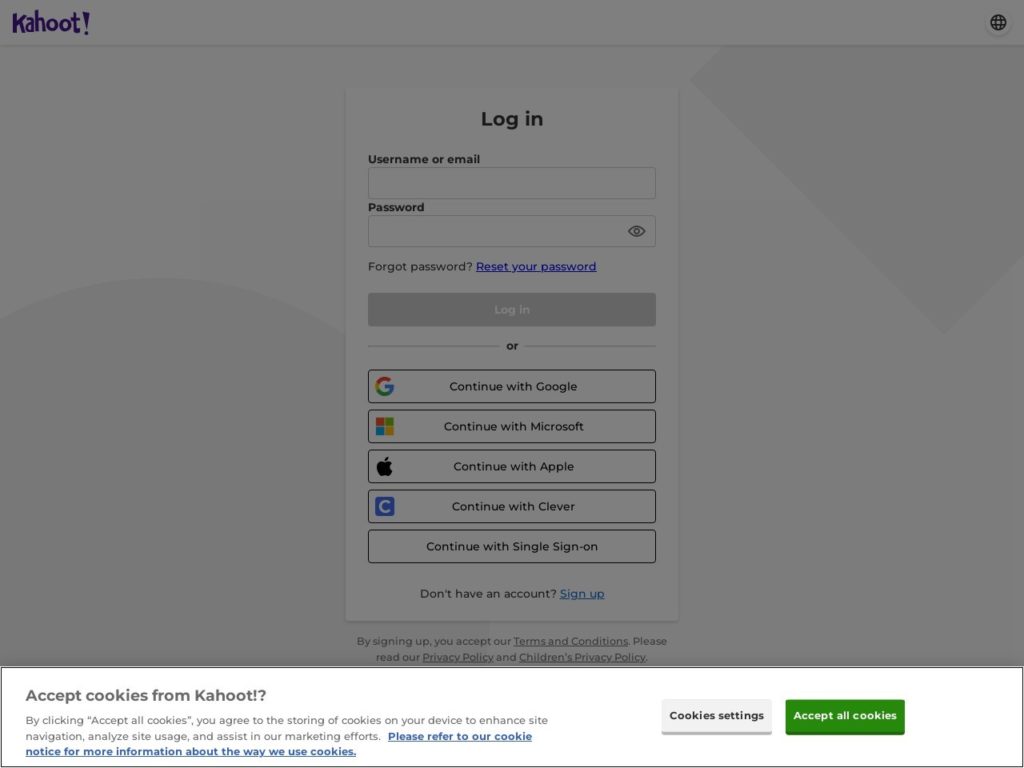The height and width of the screenshot is (768, 1024).
Task: Click Reset your password
Action: coord(536,266)
